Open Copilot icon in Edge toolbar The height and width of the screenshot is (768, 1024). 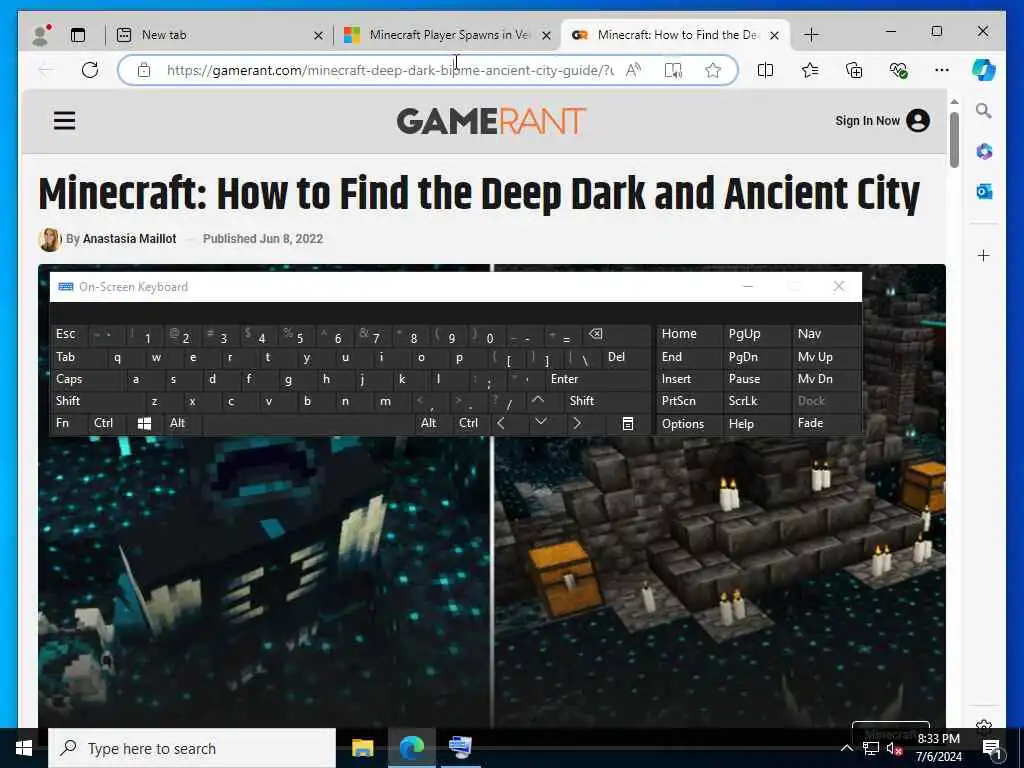(984, 70)
